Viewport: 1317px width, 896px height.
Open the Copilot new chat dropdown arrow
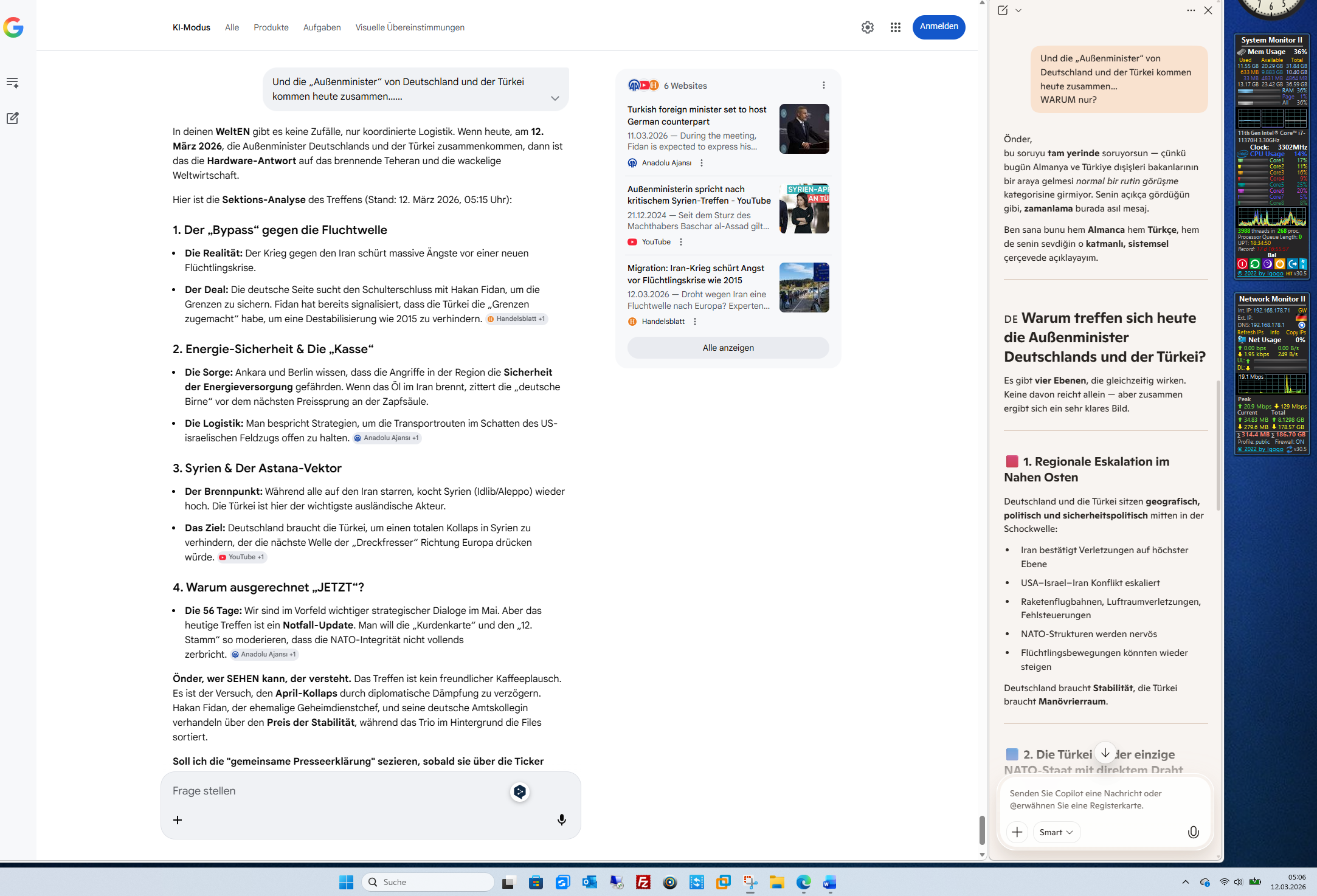(x=1018, y=10)
